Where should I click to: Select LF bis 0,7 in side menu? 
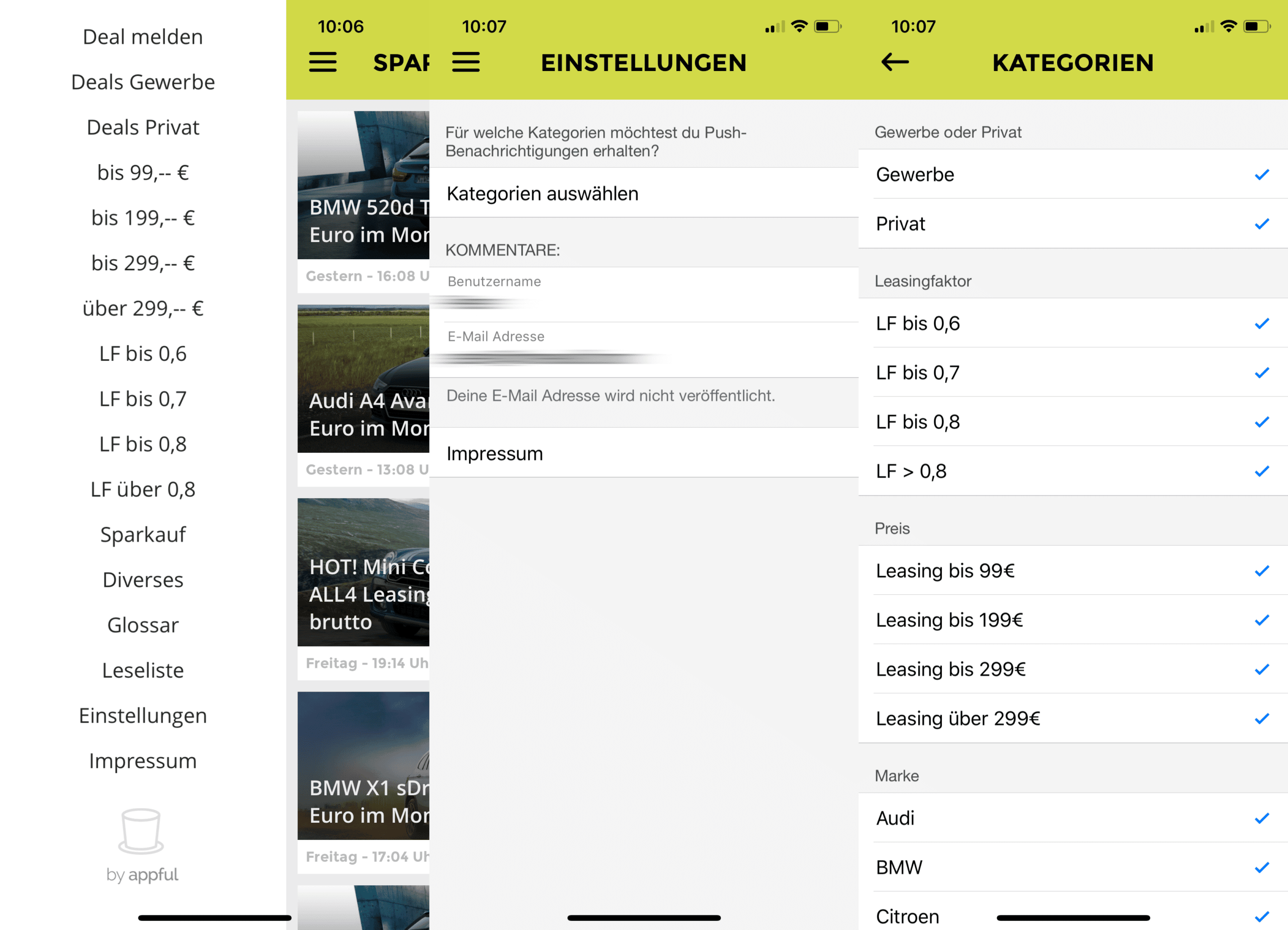[143, 399]
